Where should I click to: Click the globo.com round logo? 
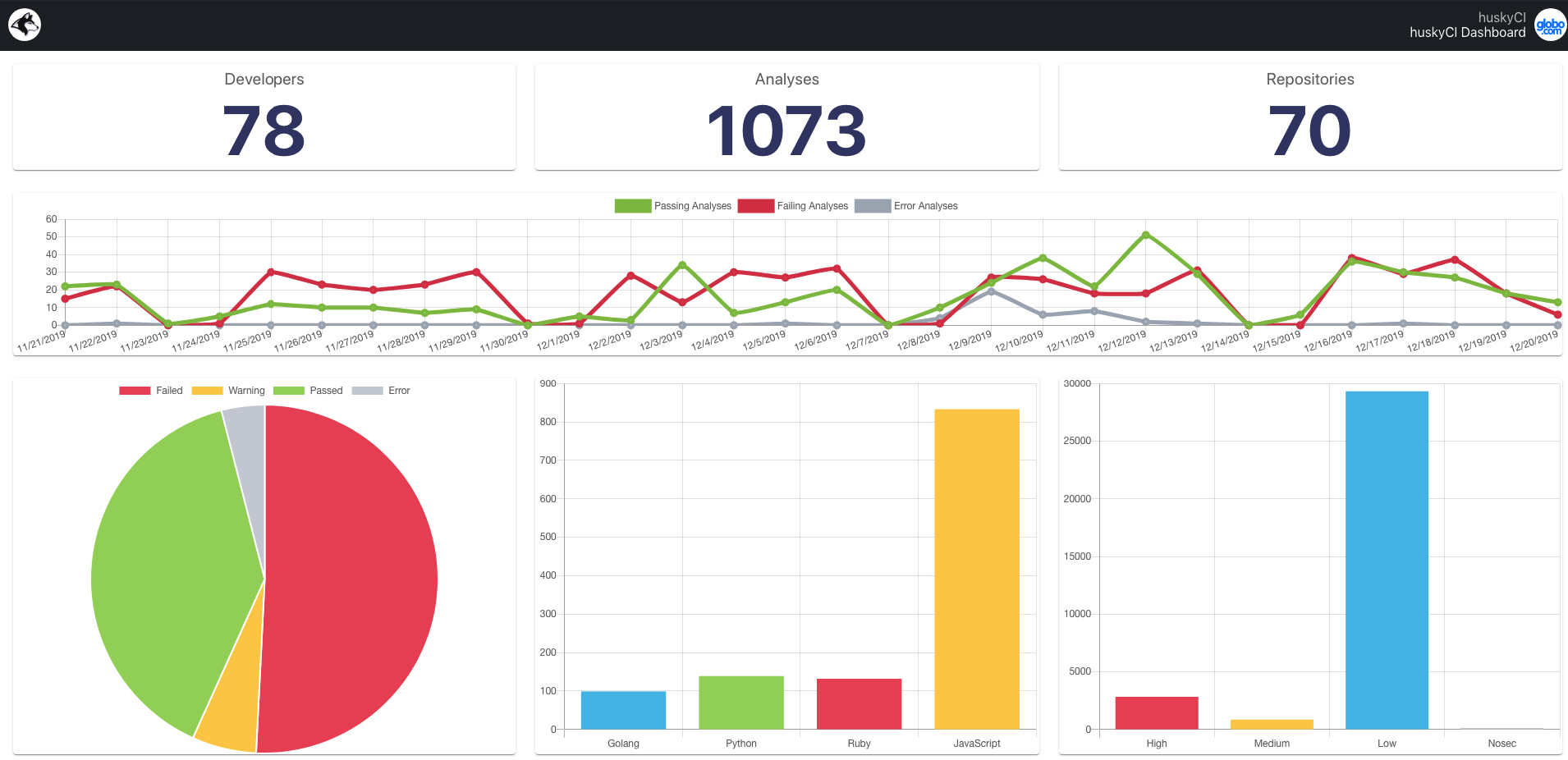(1550, 25)
